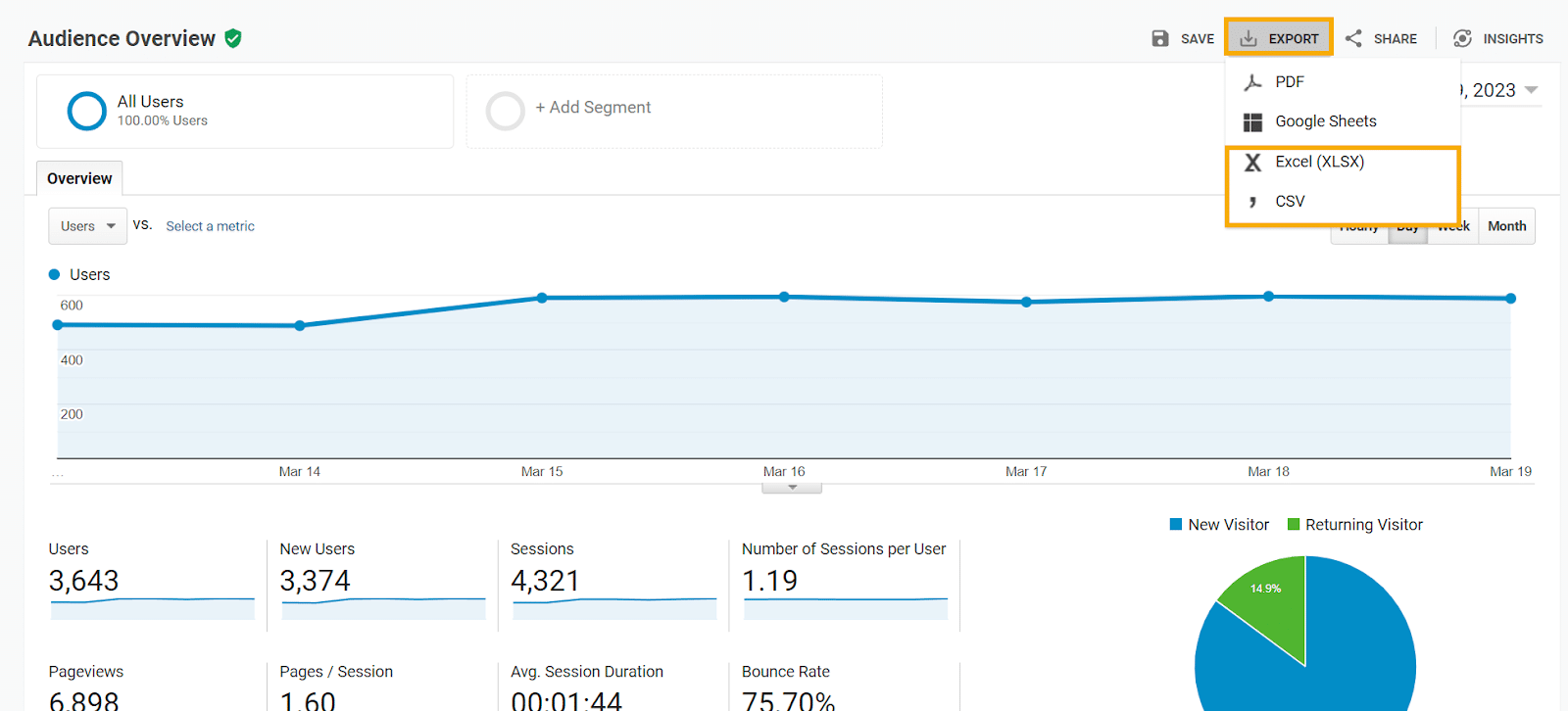
Task: Click the empty Add Segment circle
Action: click(x=506, y=111)
